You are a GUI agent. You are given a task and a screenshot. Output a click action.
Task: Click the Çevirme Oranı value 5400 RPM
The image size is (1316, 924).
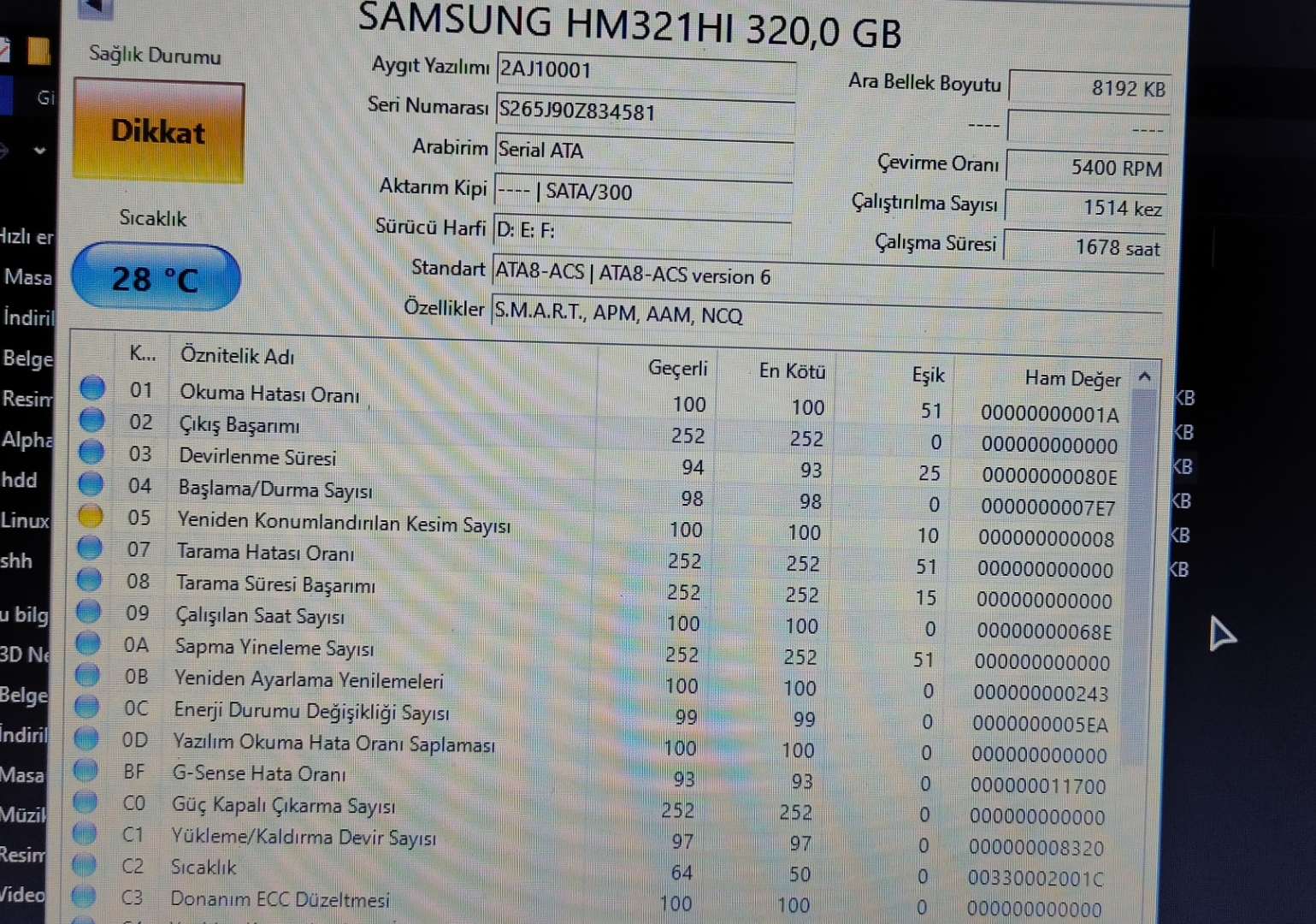pyautogui.click(x=1088, y=168)
